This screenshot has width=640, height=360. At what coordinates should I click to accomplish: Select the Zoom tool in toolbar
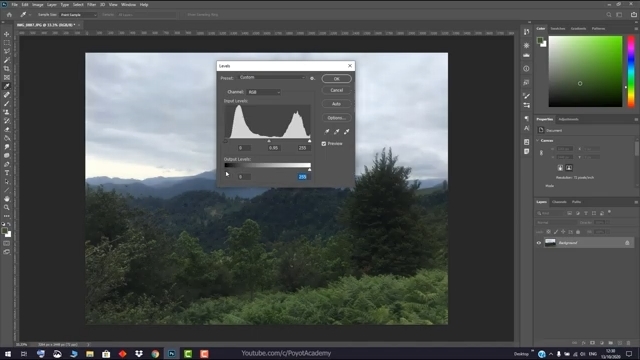[7, 207]
